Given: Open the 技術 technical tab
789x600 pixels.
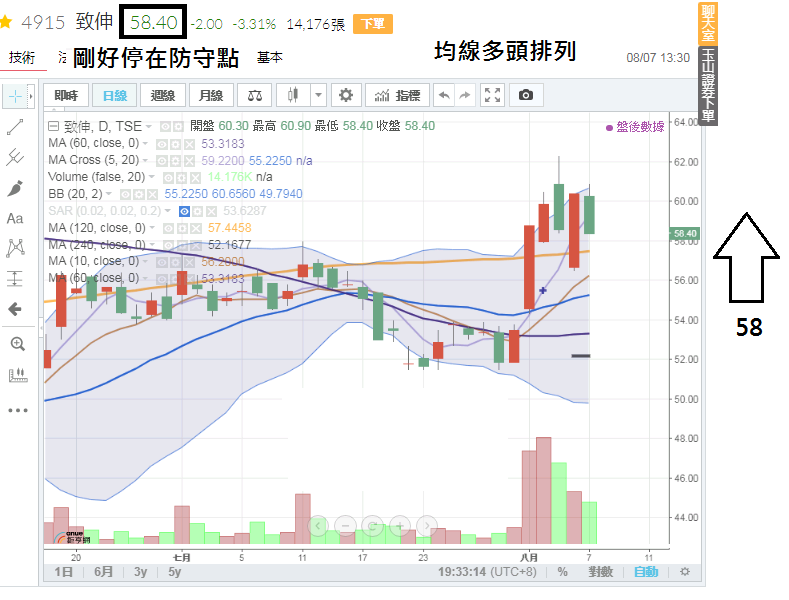Looking at the screenshot, I should tap(22, 57).
